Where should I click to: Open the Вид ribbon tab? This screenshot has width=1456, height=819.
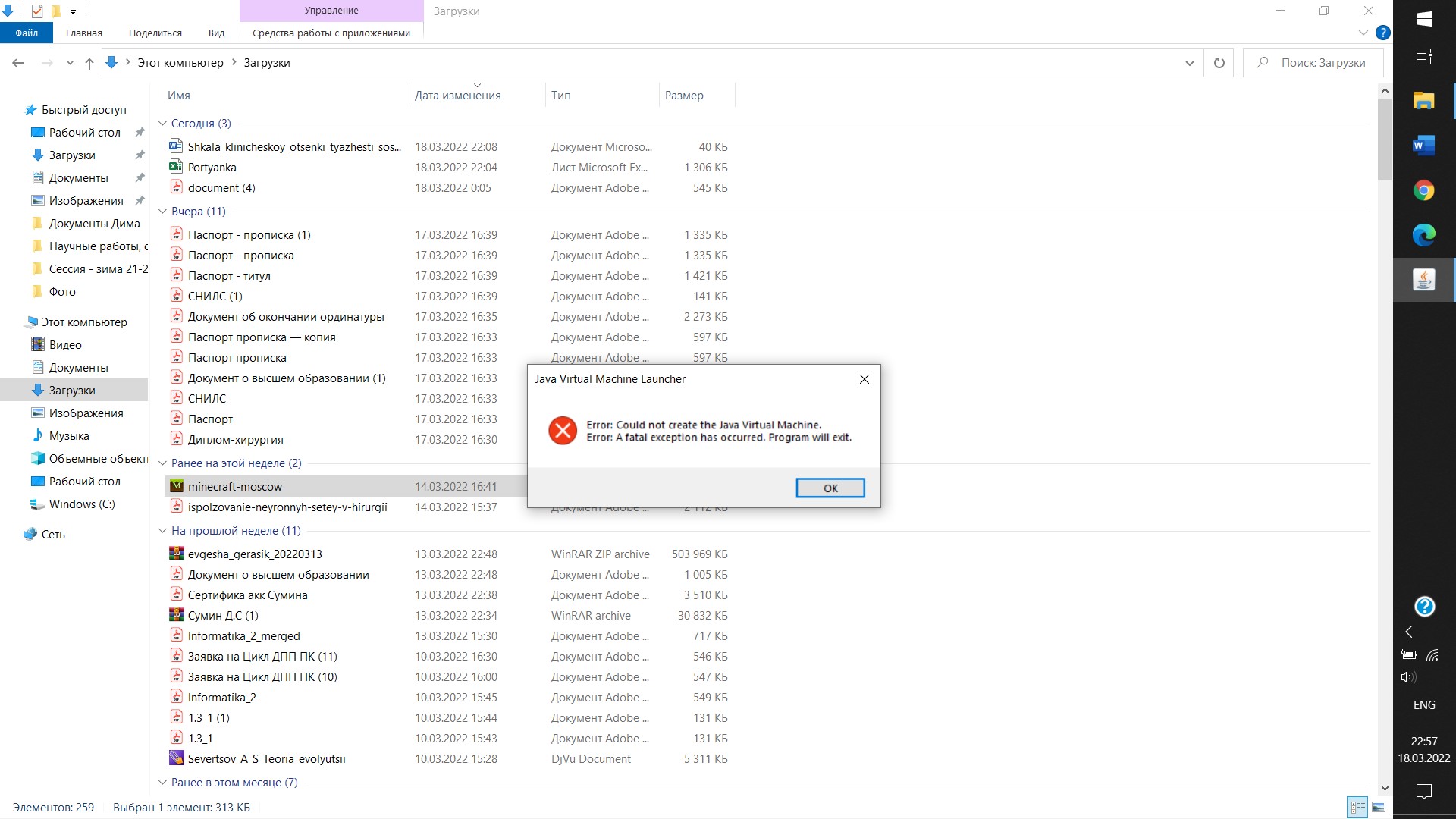pos(216,33)
